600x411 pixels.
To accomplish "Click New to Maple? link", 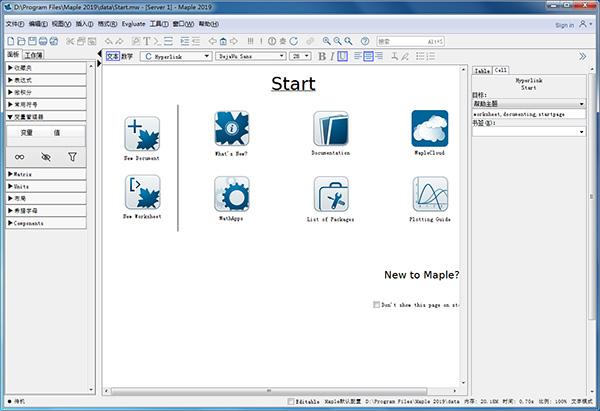I will 422,275.
